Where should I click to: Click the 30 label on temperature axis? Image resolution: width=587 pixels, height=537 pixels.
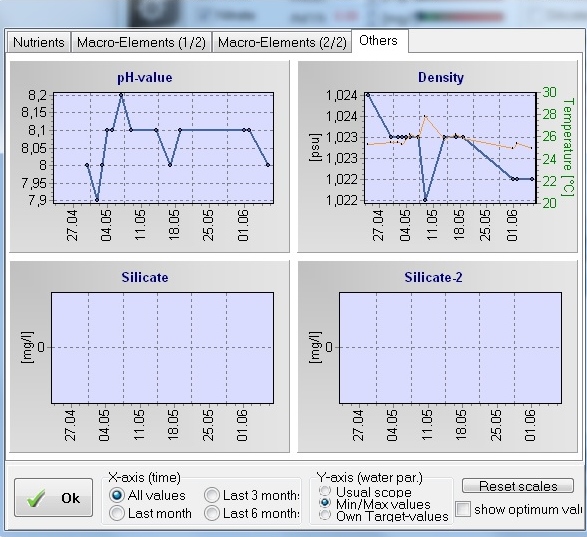click(549, 92)
